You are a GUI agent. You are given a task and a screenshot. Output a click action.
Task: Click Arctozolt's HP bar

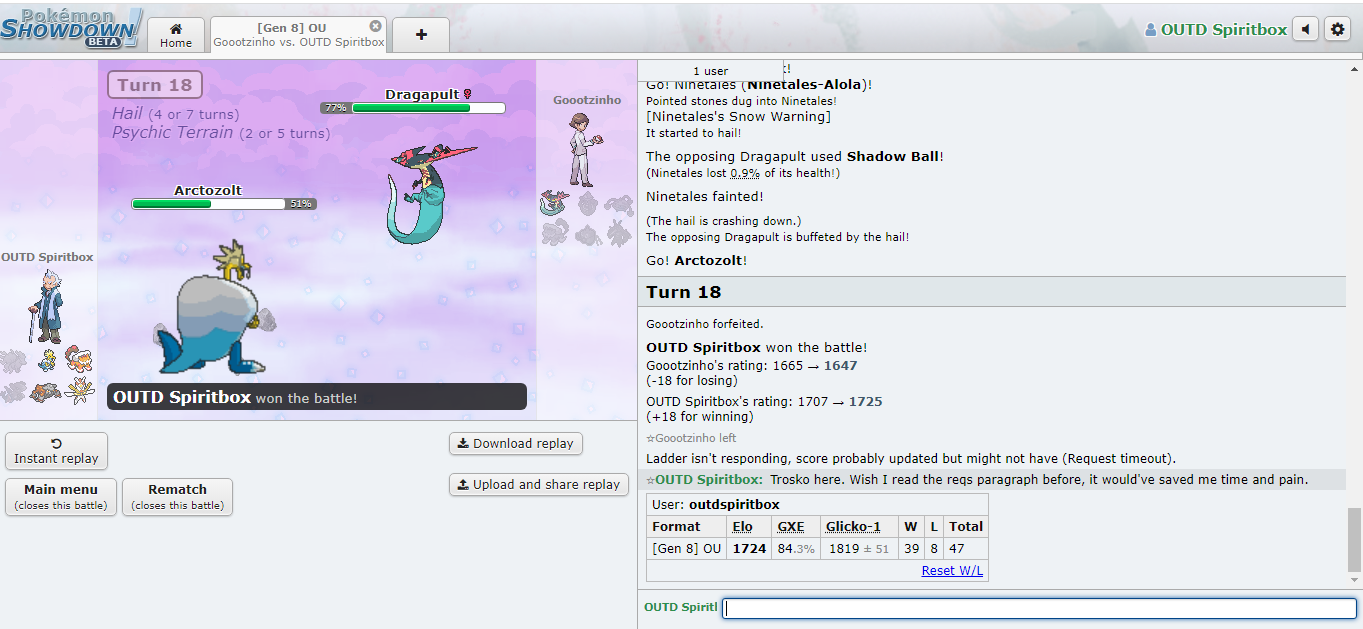coord(209,204)
